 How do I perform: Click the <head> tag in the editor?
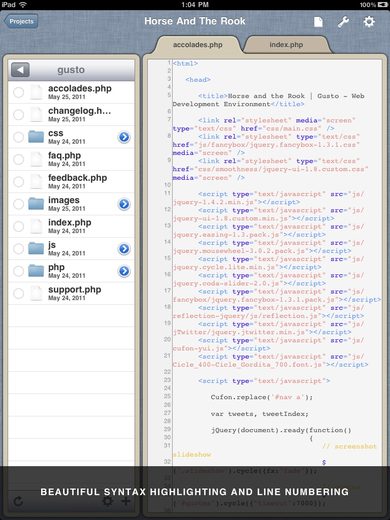coord(198,80)
